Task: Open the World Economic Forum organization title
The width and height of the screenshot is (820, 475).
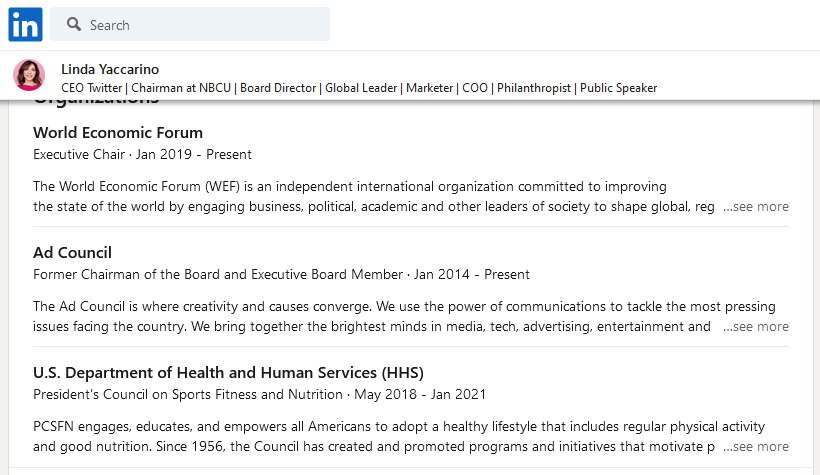Action: [118, 132]
